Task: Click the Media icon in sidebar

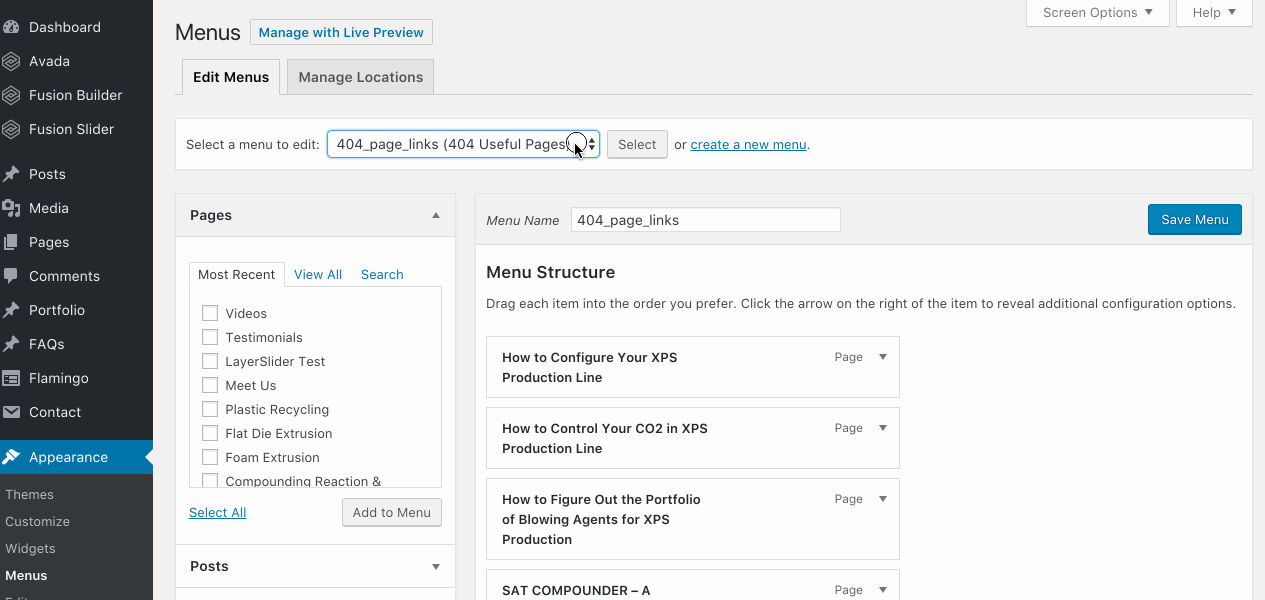Action: (x=11, y=208)
